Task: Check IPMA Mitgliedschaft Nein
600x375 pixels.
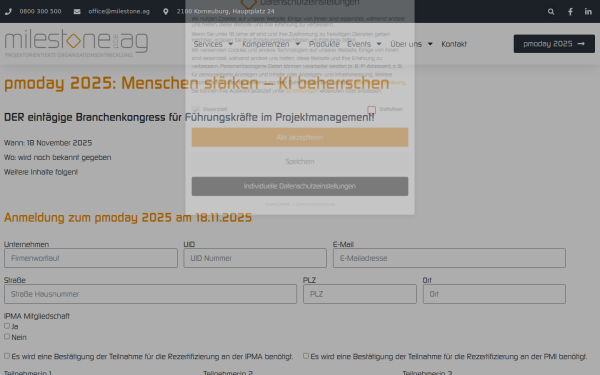Action: 7,336
